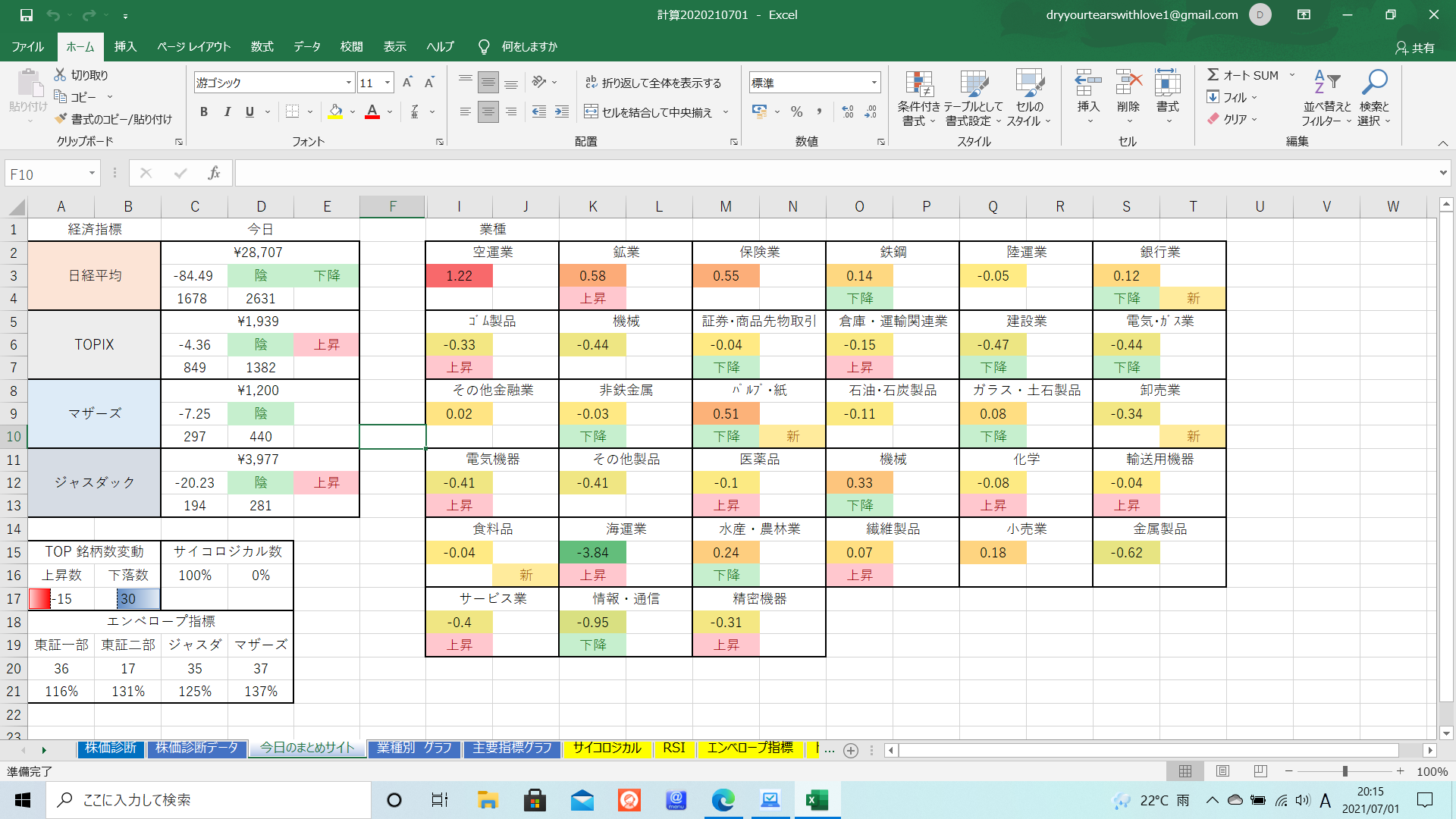Open the データ ribbon tab
1456x819 pixels.
[306, 47]
